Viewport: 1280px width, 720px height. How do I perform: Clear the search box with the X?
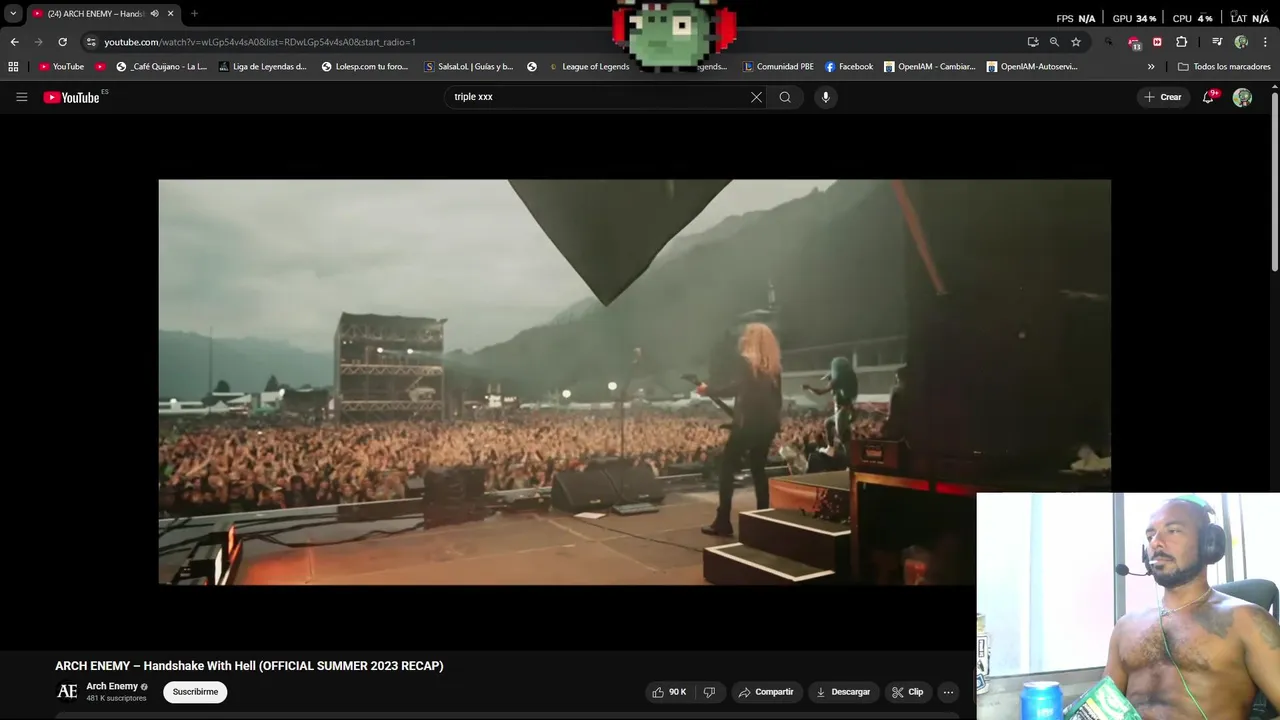pos(756,97)
